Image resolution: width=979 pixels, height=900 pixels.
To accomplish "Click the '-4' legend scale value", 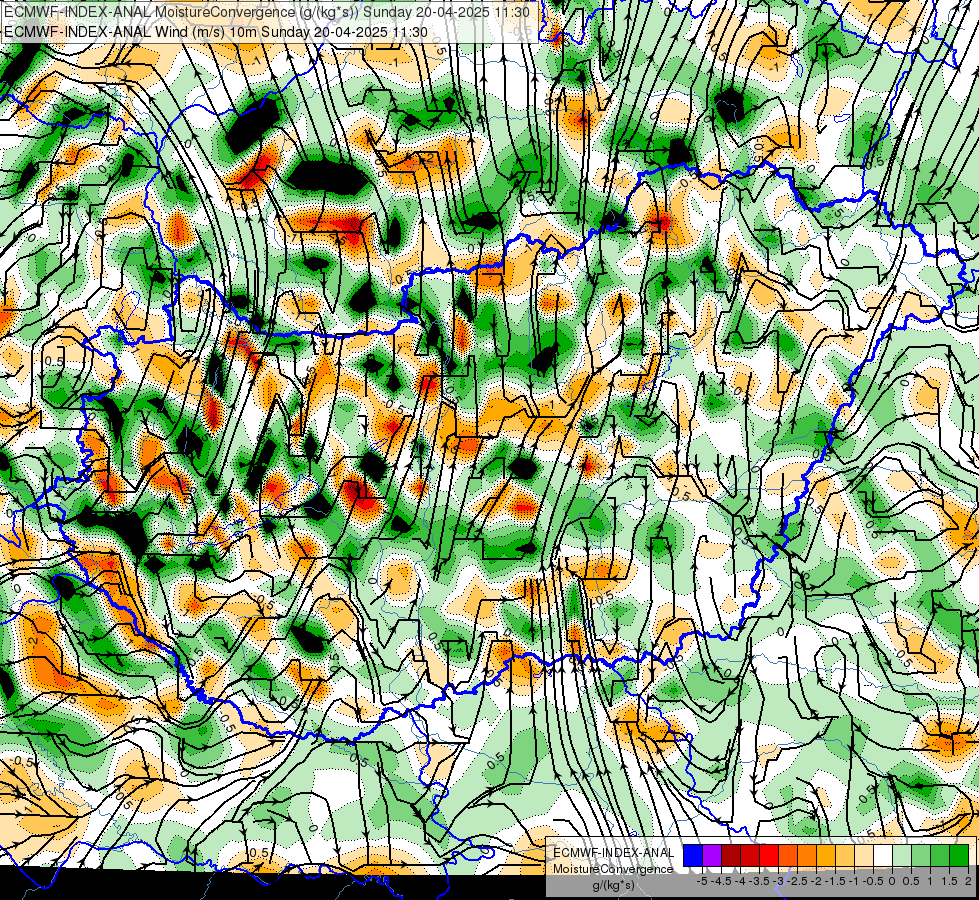I will pyautogui.click(x=740, y=881).
